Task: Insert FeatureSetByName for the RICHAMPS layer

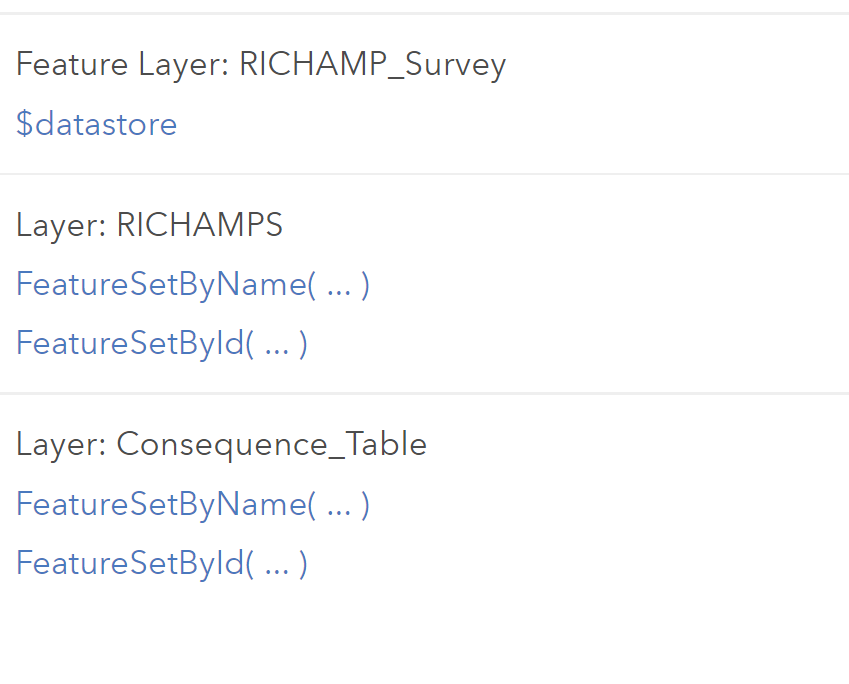Action: pyautogui.click(x=192, y=285)
